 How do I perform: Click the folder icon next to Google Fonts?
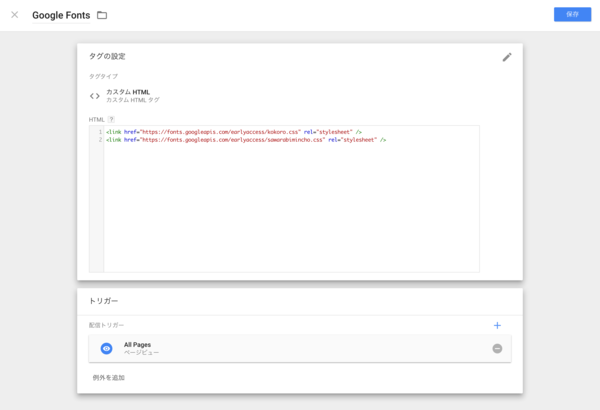pos(102,15)
